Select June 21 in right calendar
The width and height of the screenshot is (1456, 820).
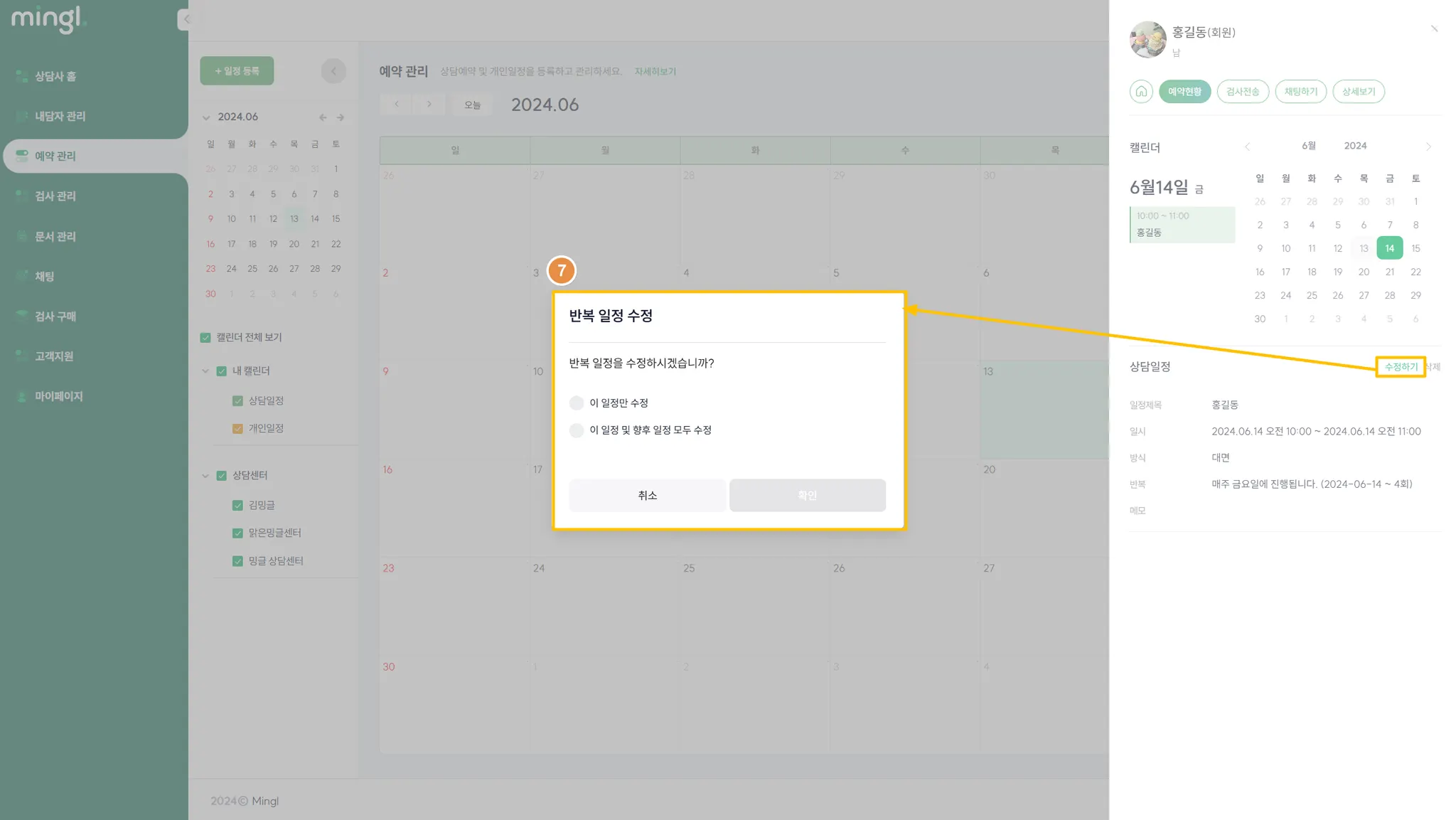tap(1389, 272)
